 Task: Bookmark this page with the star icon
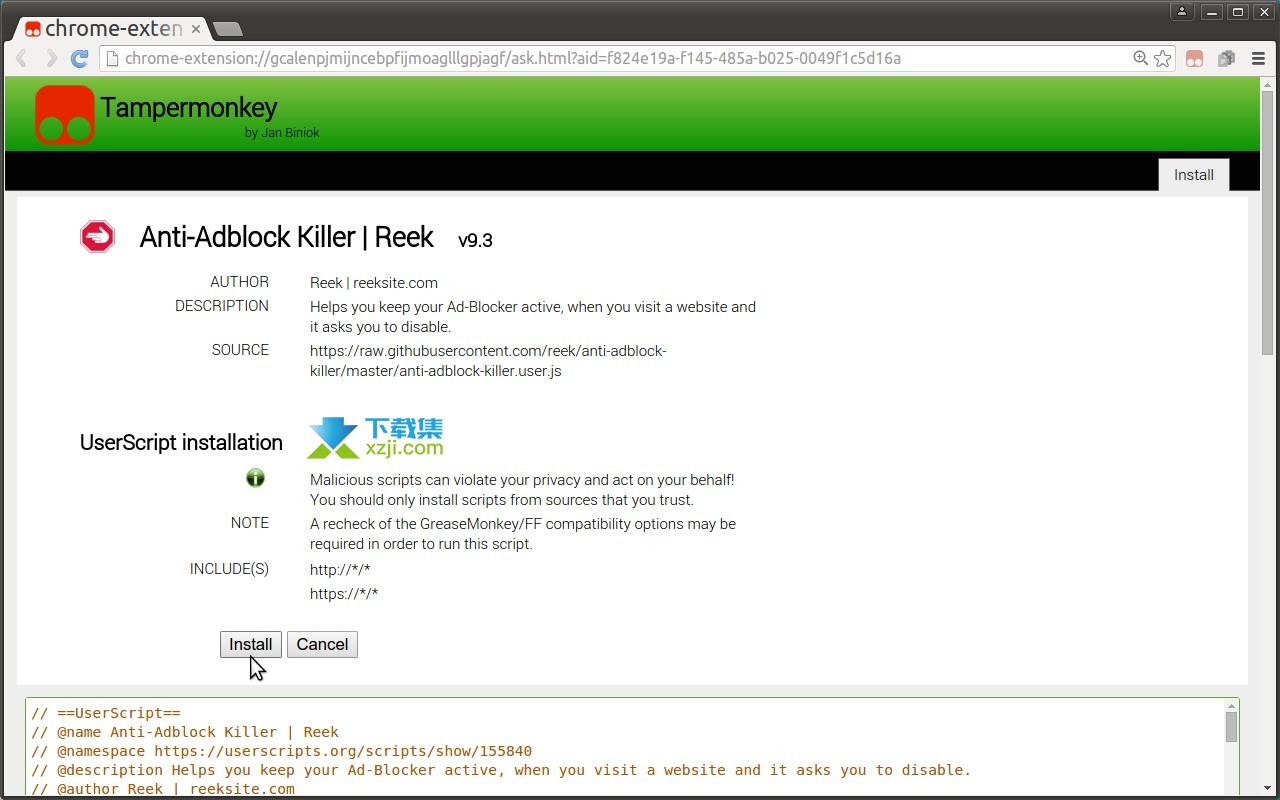coord(1163,59)
